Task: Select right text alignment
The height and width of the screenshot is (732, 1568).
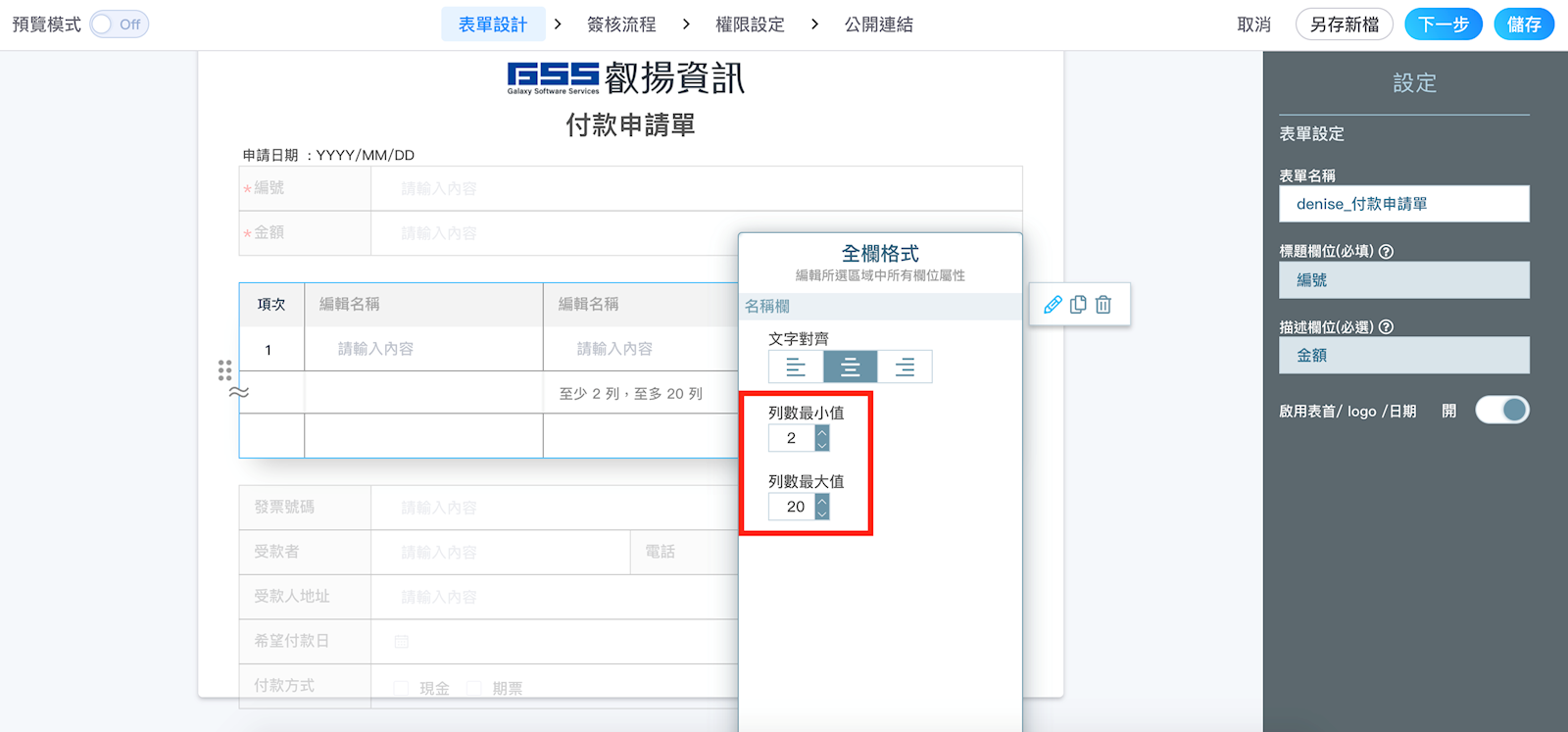Action: [905, 366]
